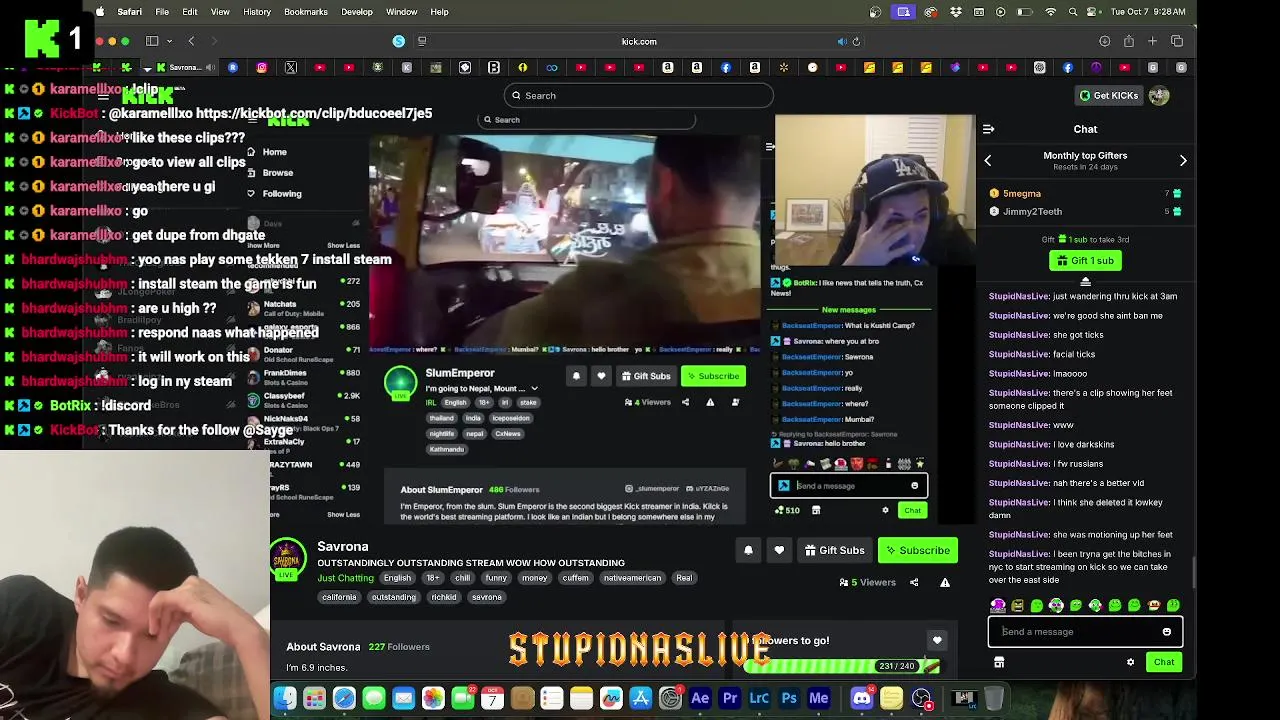
Task: Open main chat settings gear
Action: point(1131,662)
